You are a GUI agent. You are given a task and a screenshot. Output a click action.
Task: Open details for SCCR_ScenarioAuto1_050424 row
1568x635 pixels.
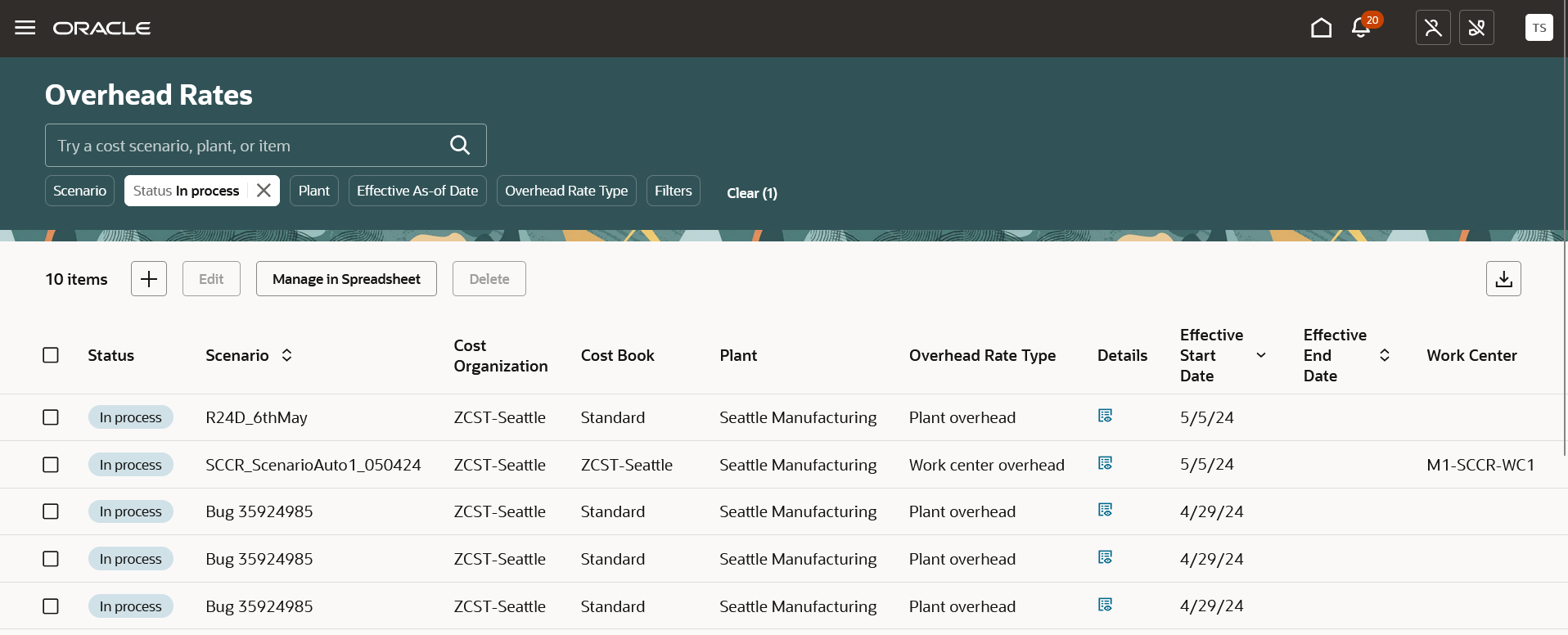(x=1105, y=464)
